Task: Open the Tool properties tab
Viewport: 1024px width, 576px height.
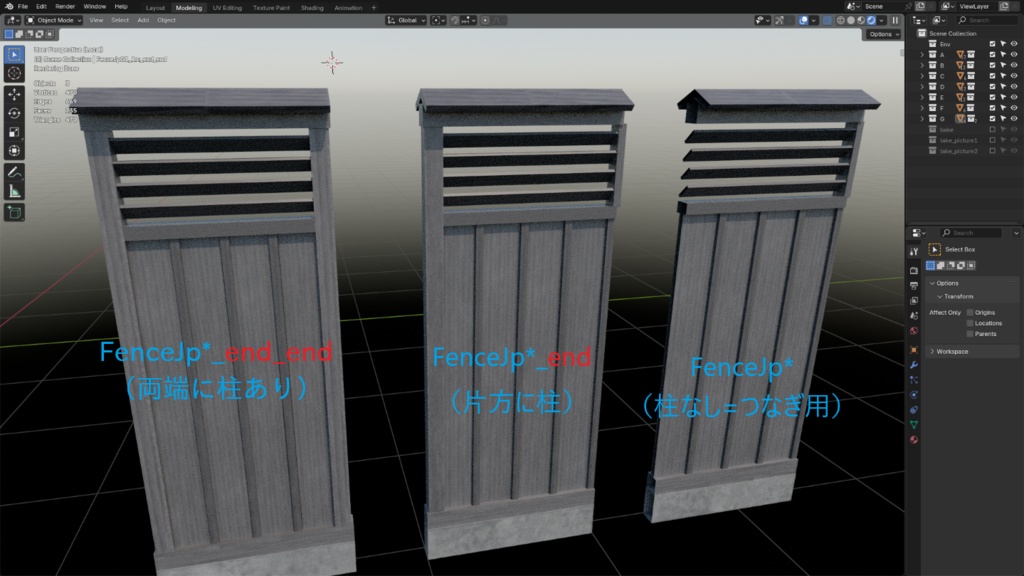Action: tap(914, 251)
